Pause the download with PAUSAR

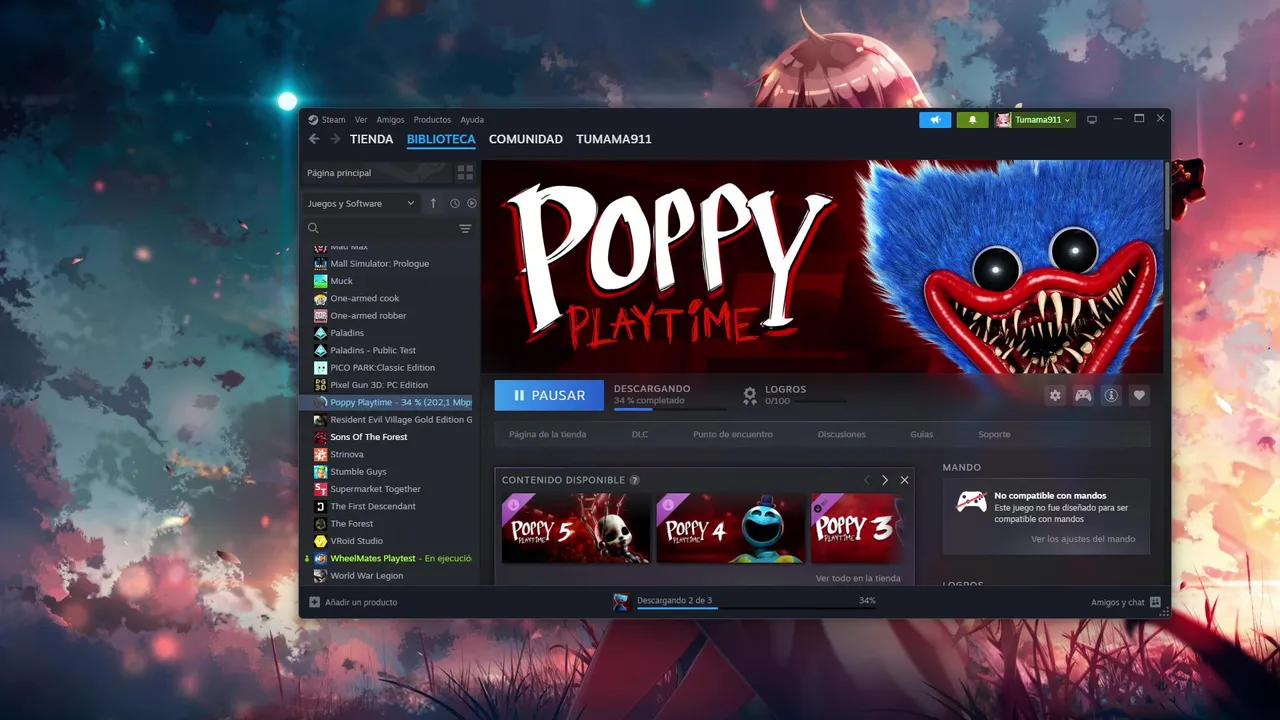[549, 395]
